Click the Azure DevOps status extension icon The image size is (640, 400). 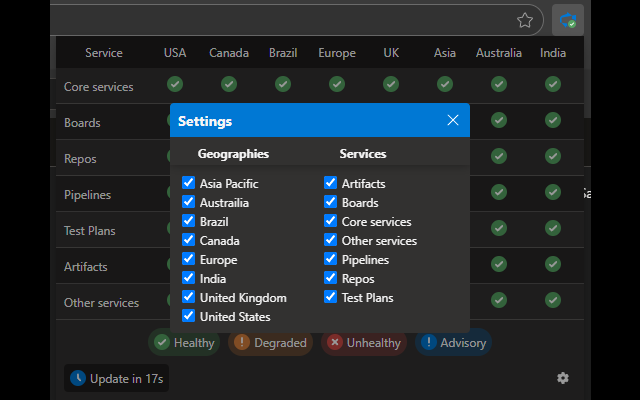click(568, 20)
